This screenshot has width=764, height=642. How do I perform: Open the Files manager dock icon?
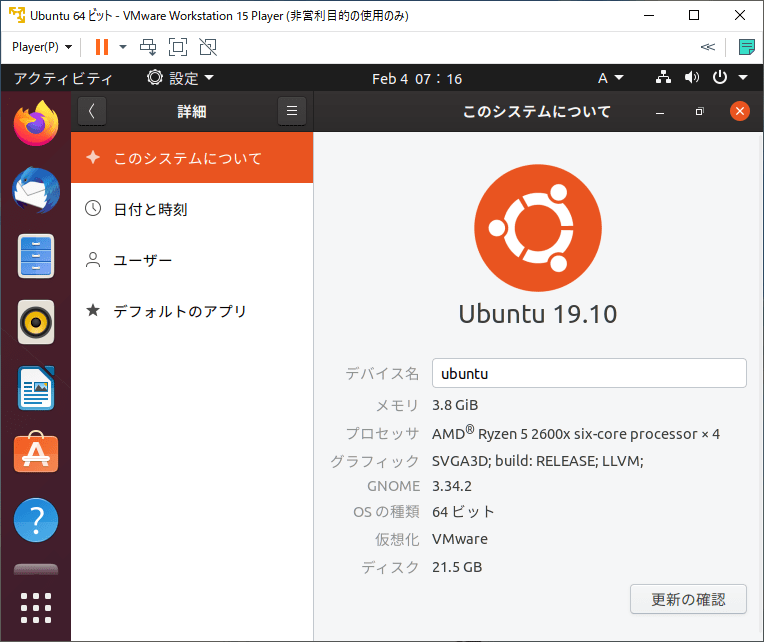tap(36, 256)
